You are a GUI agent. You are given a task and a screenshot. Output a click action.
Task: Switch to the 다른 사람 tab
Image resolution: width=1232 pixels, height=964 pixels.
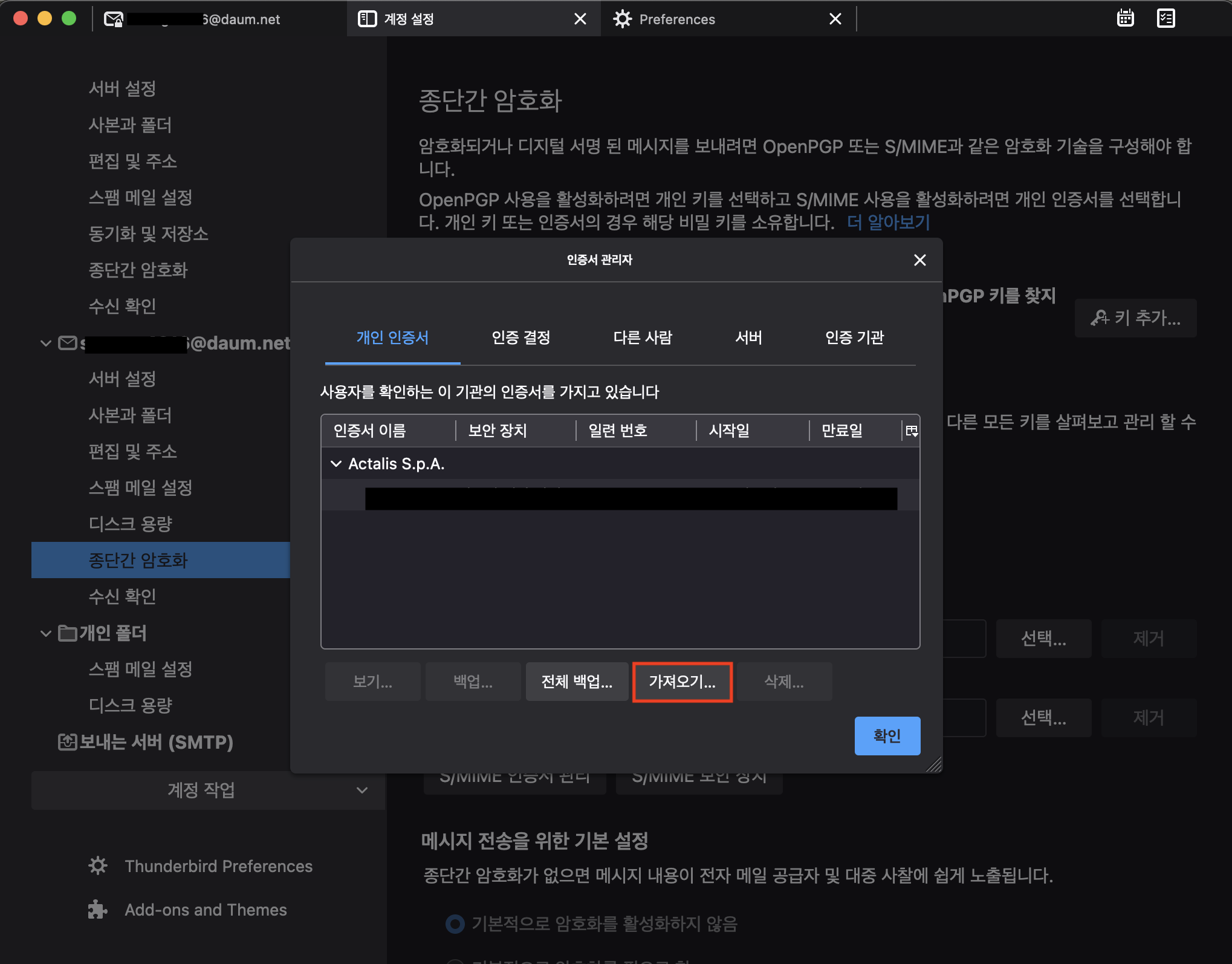[x=642, y=337]
